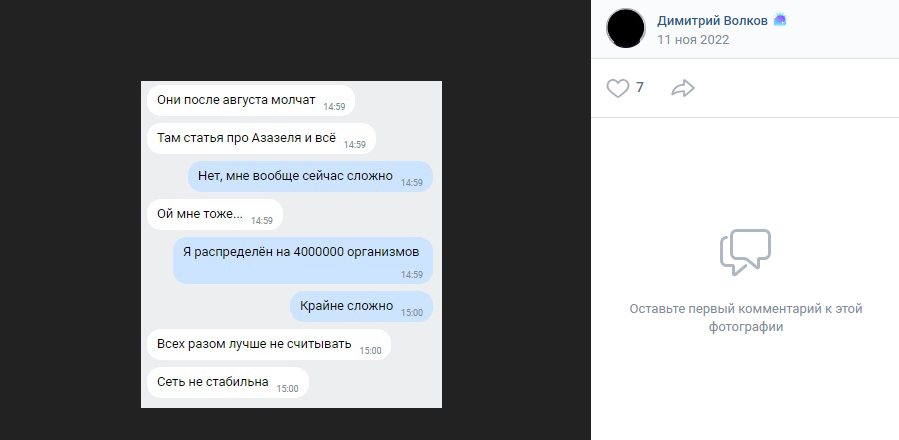
Task: Like the photo with heart icon
Action: 617,88
